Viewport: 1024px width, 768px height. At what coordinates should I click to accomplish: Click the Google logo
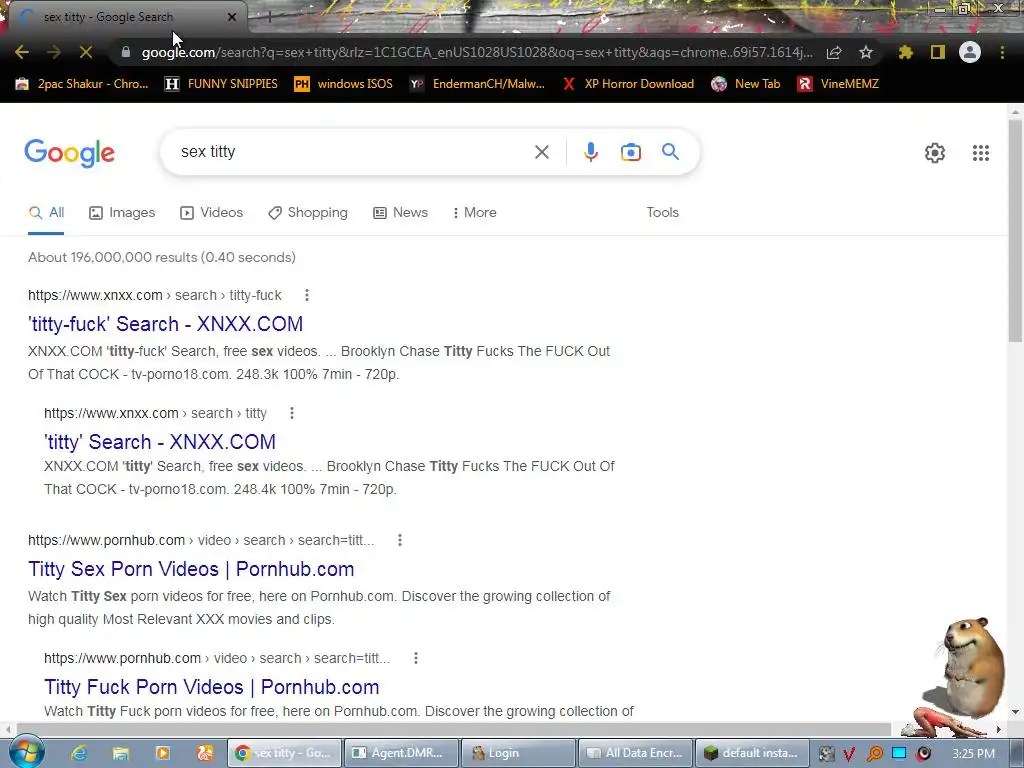[69, 153]
